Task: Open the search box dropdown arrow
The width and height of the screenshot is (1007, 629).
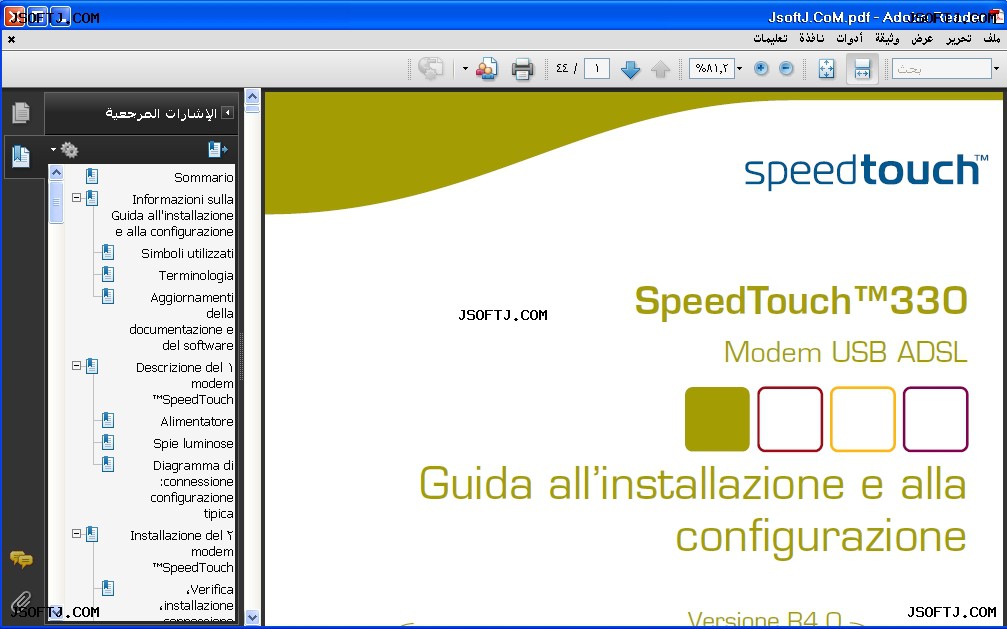Action: pos(997,69)
